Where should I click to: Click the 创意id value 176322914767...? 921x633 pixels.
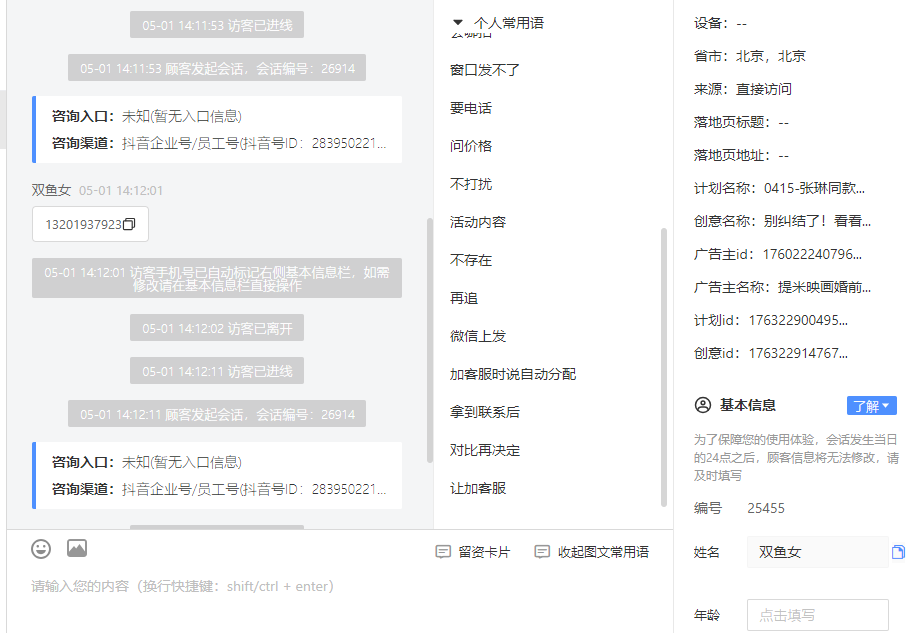[x=798, y=353]
